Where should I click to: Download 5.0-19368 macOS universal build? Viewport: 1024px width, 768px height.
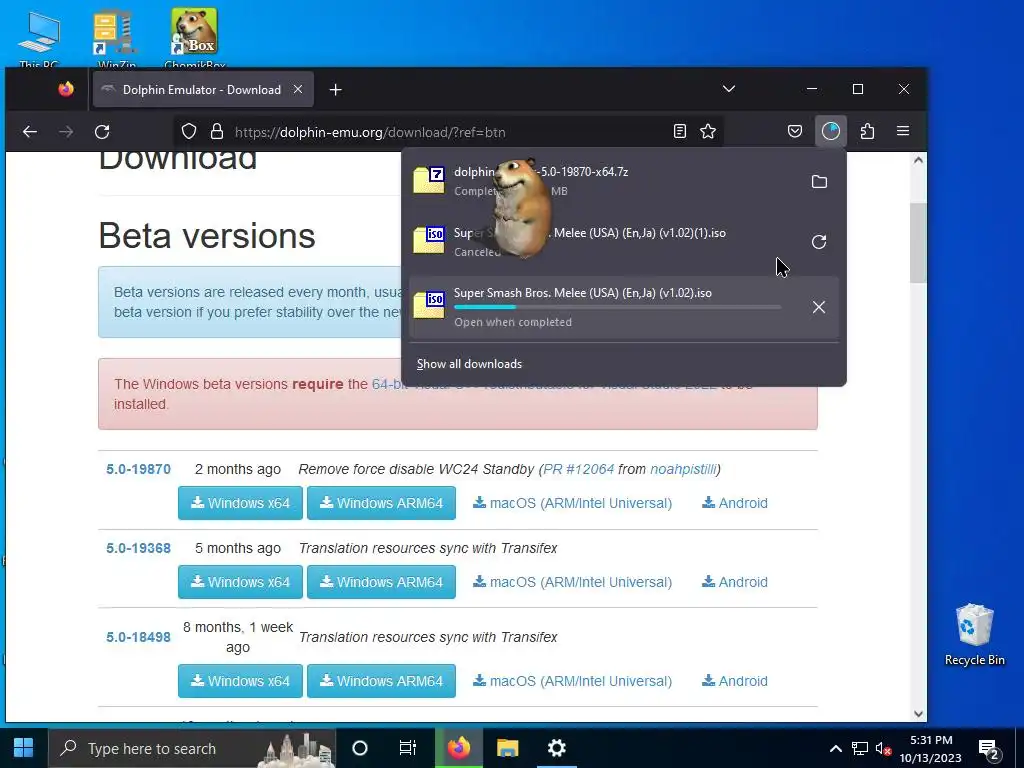click(573, 582)
